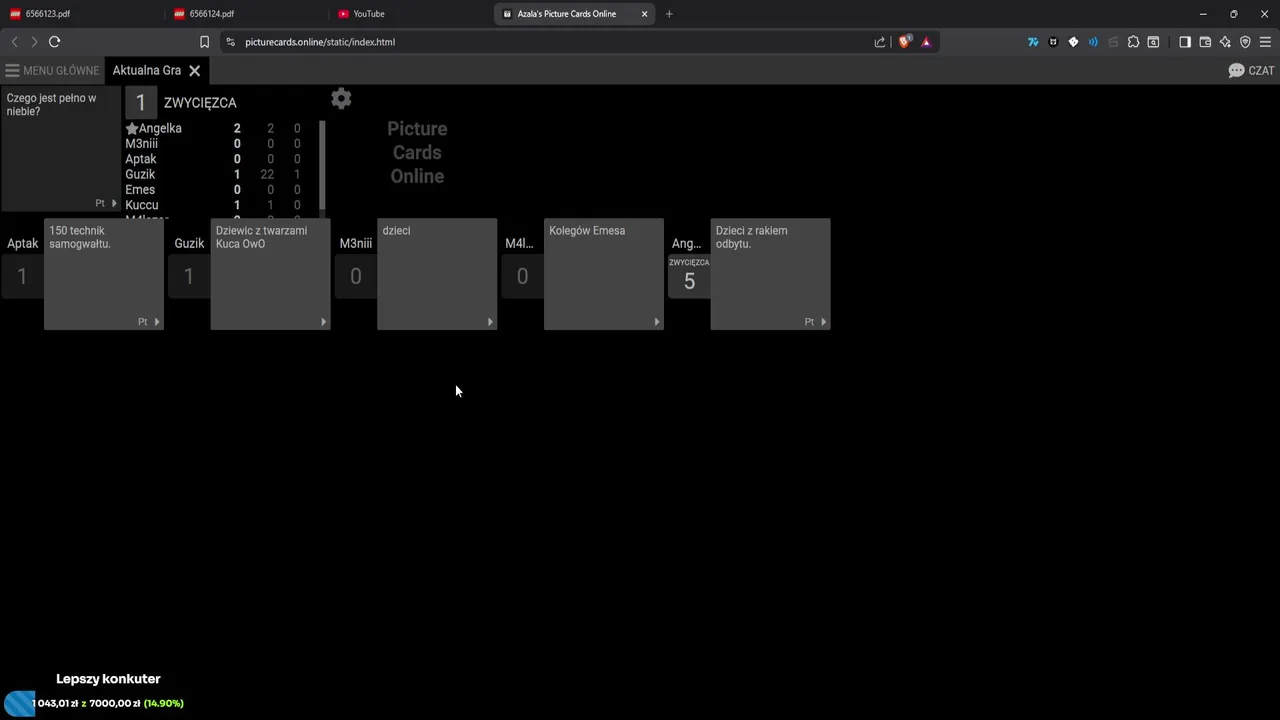Click Aptak's vote count box

point(22,277)
